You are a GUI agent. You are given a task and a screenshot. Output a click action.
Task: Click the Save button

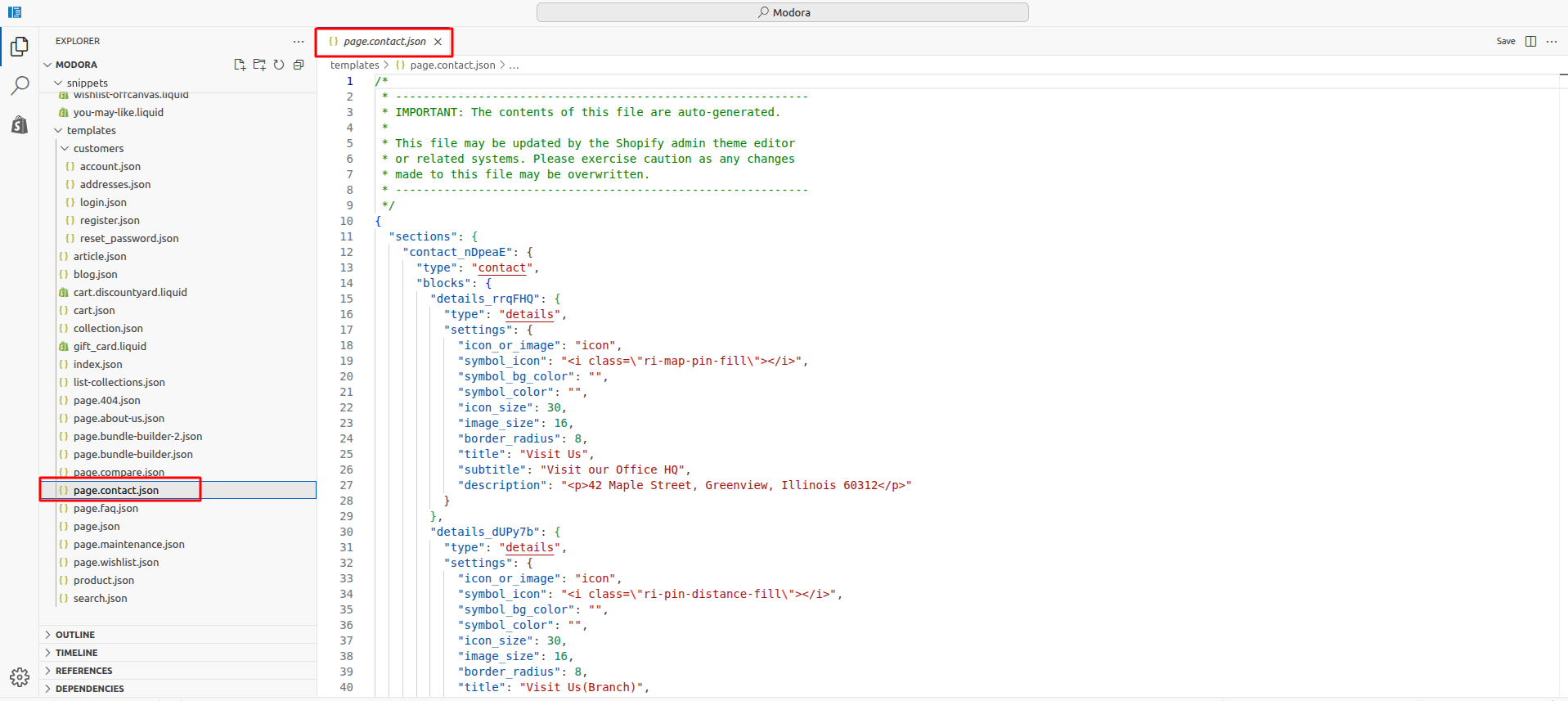point(1506,41)
